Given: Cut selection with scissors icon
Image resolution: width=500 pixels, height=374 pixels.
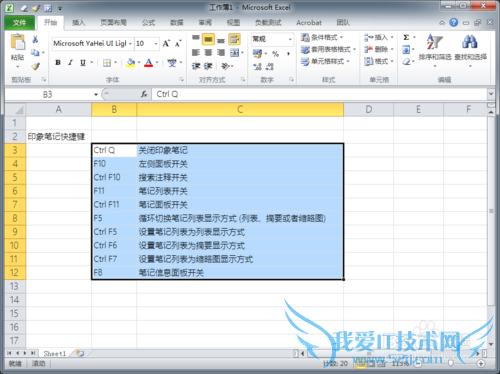Looking at the screenshot, I should (x=35, y=40).
